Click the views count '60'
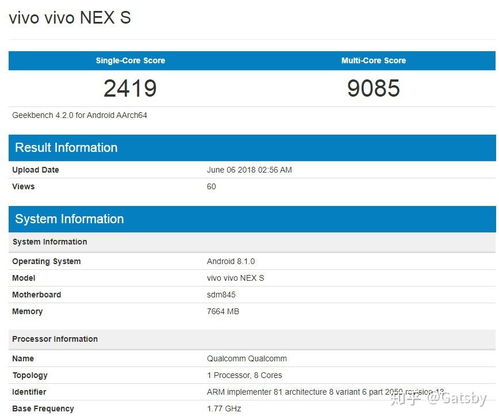499x420 pixels. click(x=211, y=187)
